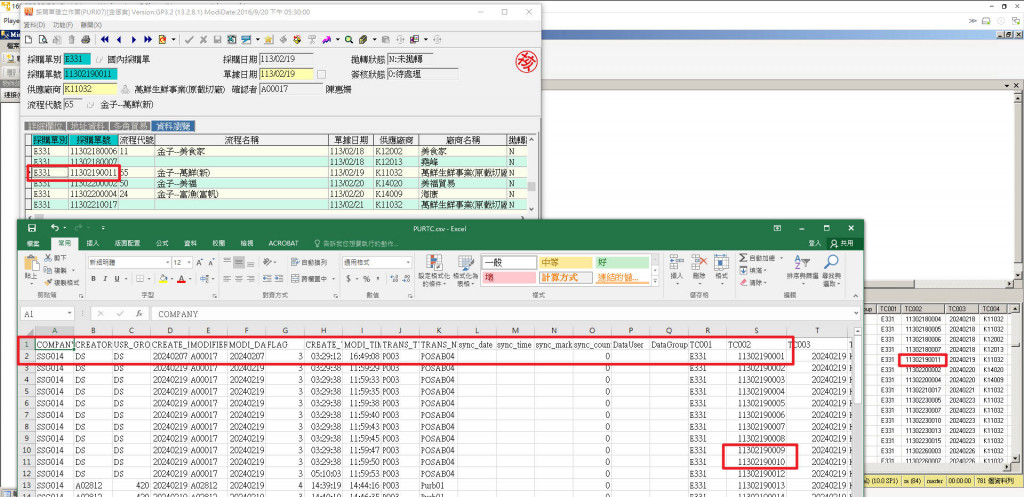
Task: Click the percent style icon in Excel
Action: pos(366,278)
